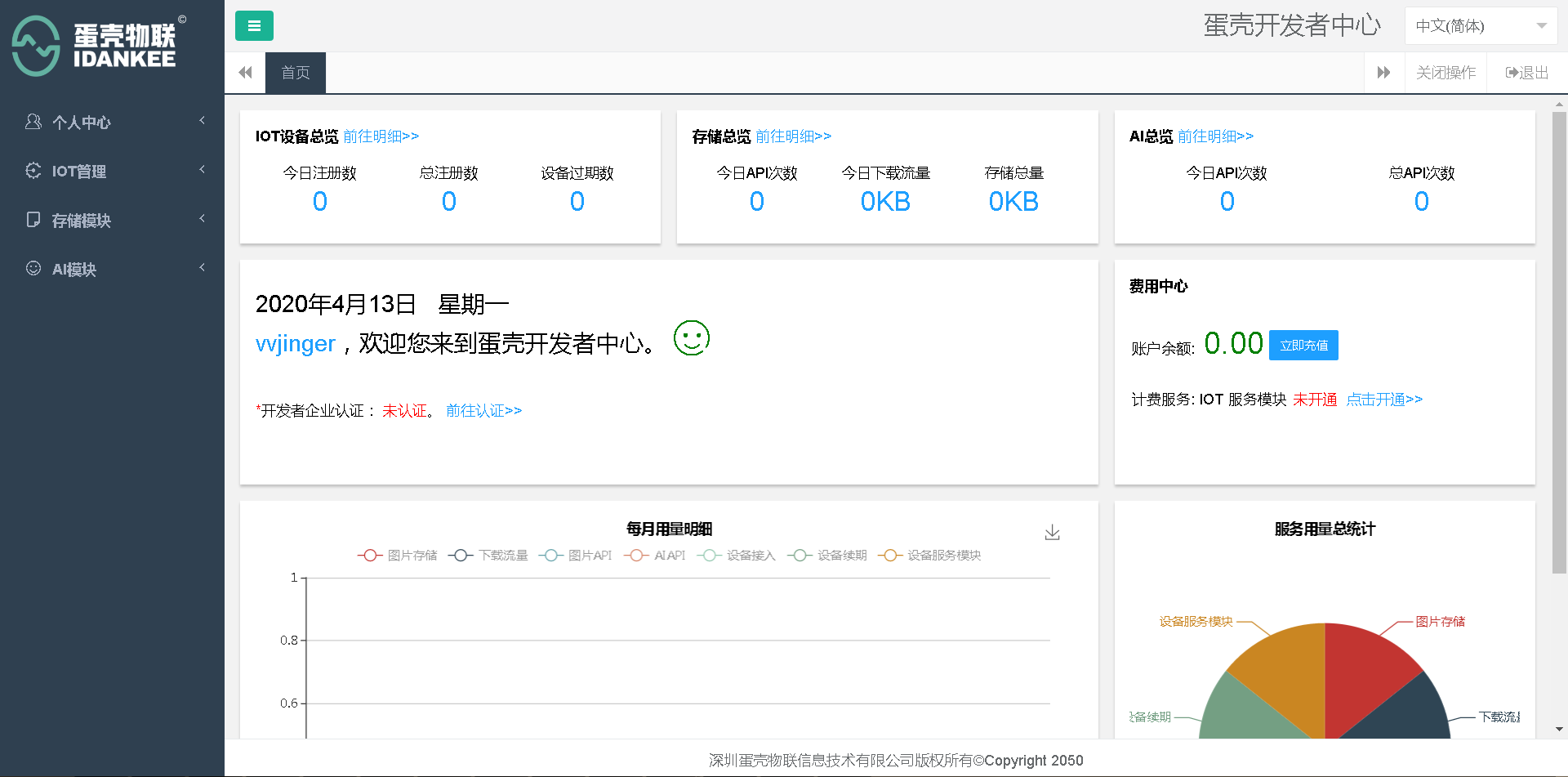Open the 中文(简体) language dropdown

click(x=1481, y=26)
